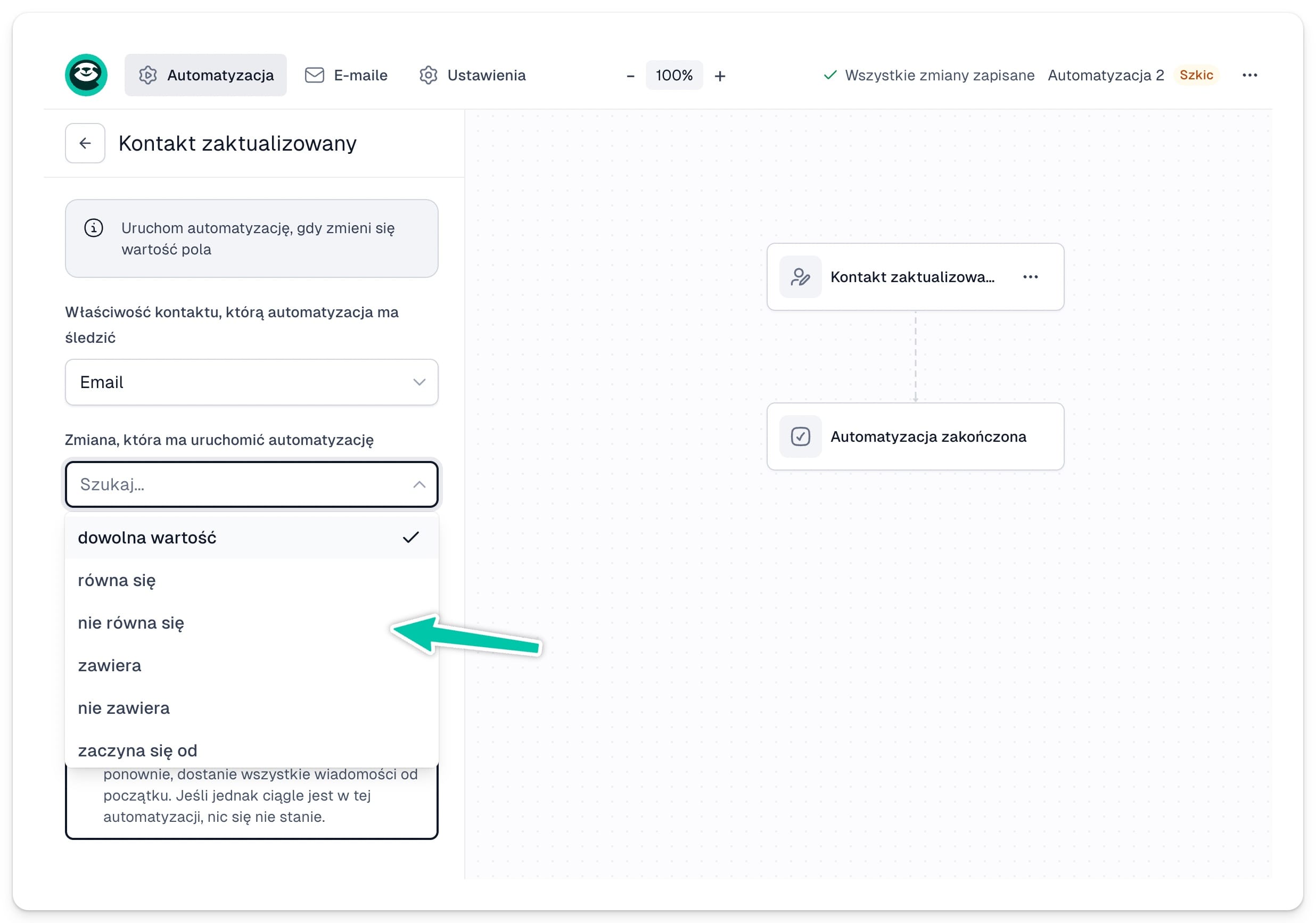Image resolution: width=1316 pixels, height=923 pixels.
Task: Click the Wszystkie zmiany zapisane status
Action: pos(928,75)
